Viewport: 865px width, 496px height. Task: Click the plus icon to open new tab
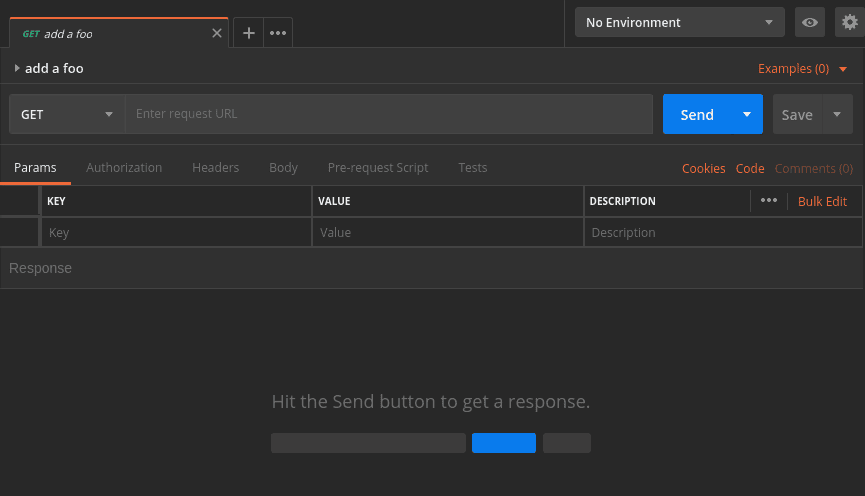[249, 33]
